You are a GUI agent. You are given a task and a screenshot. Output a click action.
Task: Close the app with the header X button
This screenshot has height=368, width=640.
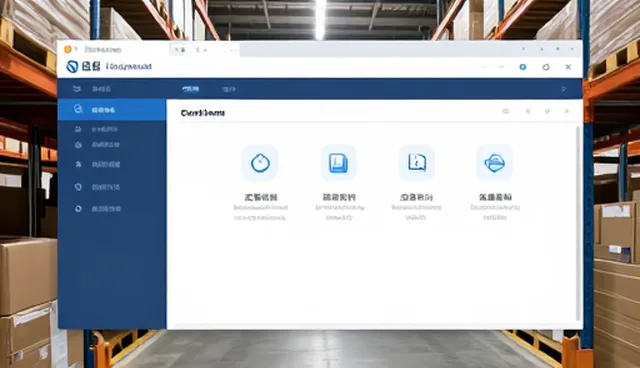[x=568, y=67]
